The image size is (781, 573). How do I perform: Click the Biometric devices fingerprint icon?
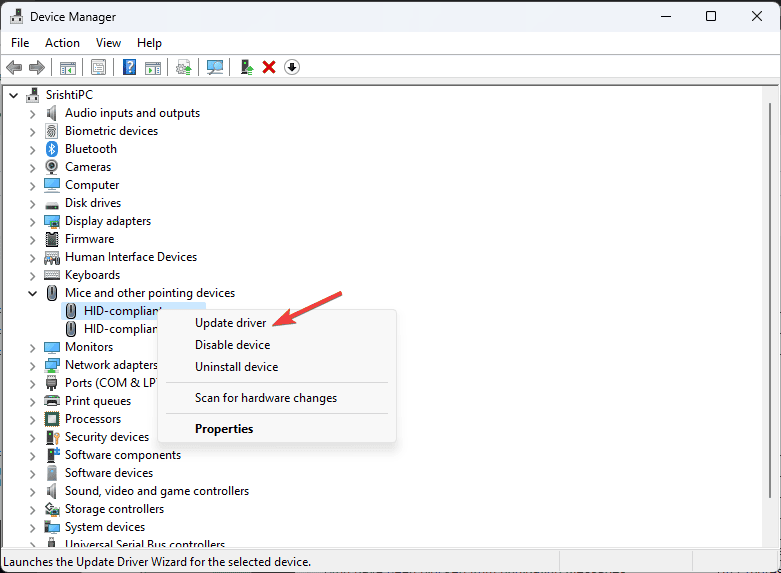point(52,131)
